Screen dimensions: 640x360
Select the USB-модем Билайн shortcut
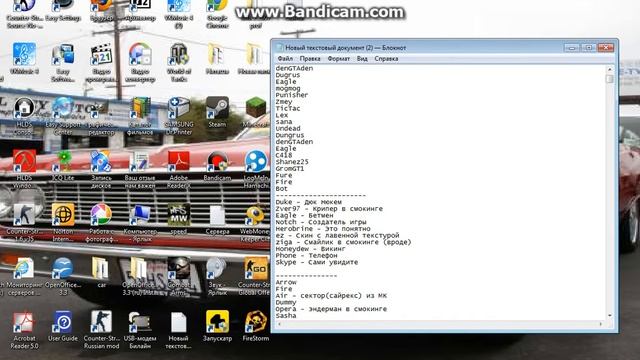pyautogui.click(x=140, y=329)
